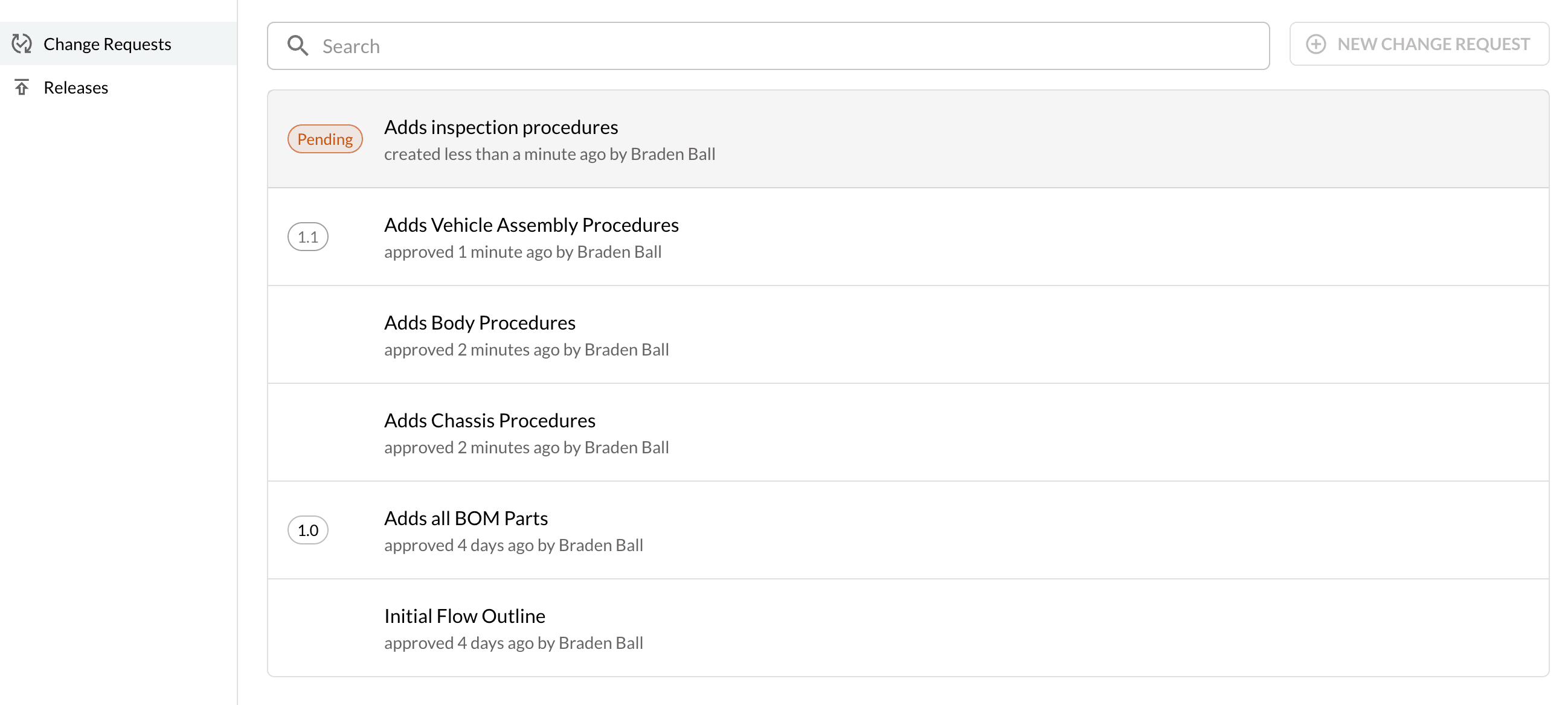This screenshot has width=1568, height=705.
Task: Click the 1.0 version badge on Adds all BOM Parts
Action: pos(309,530)
